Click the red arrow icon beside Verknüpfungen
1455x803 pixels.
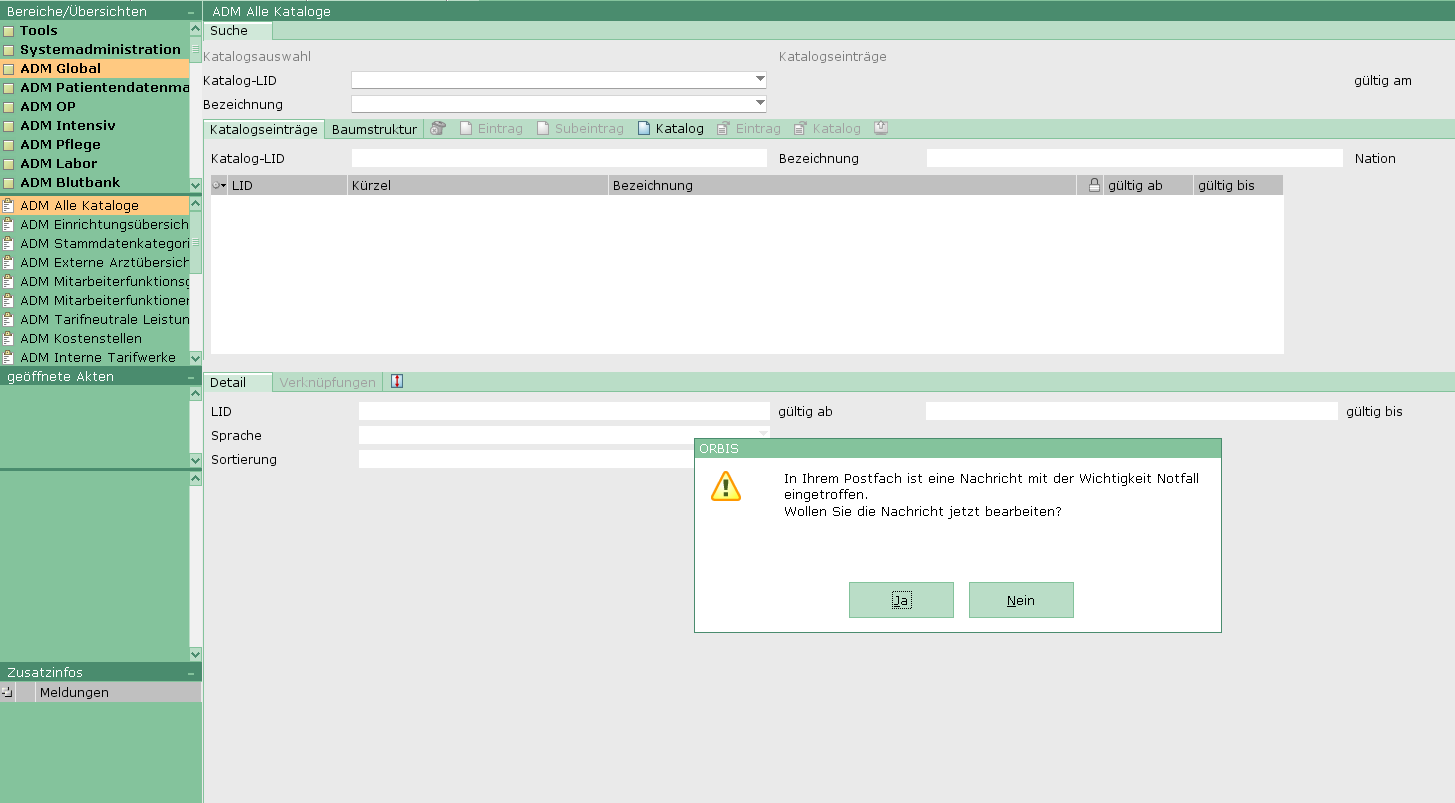tap(397, 382)
